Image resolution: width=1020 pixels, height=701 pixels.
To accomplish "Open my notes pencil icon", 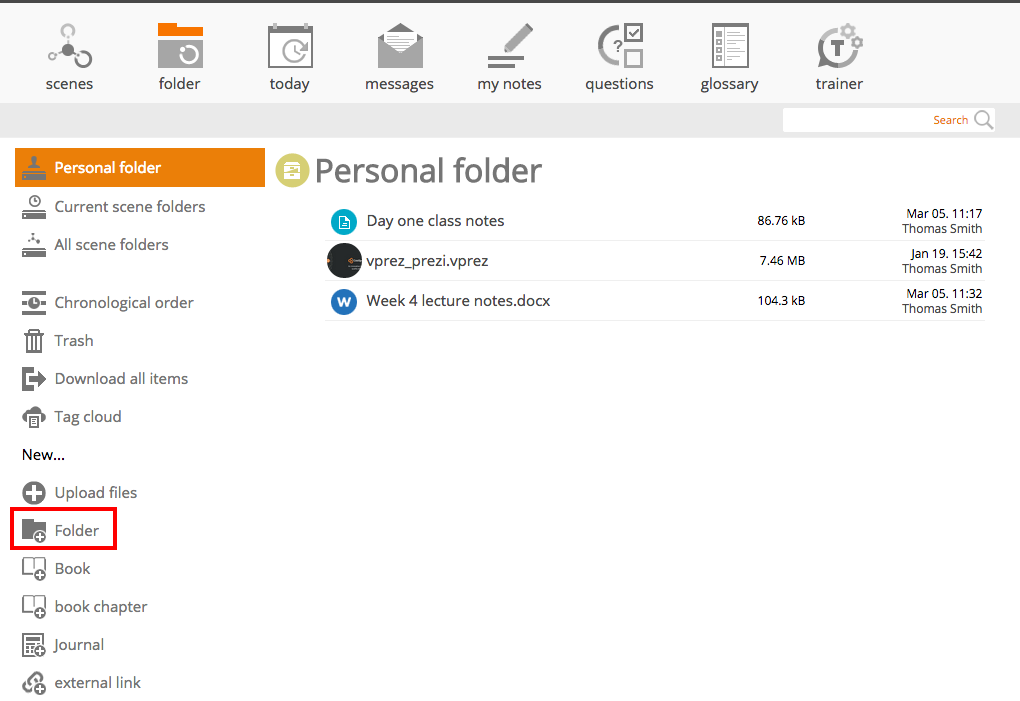I will tap(510, 47).
